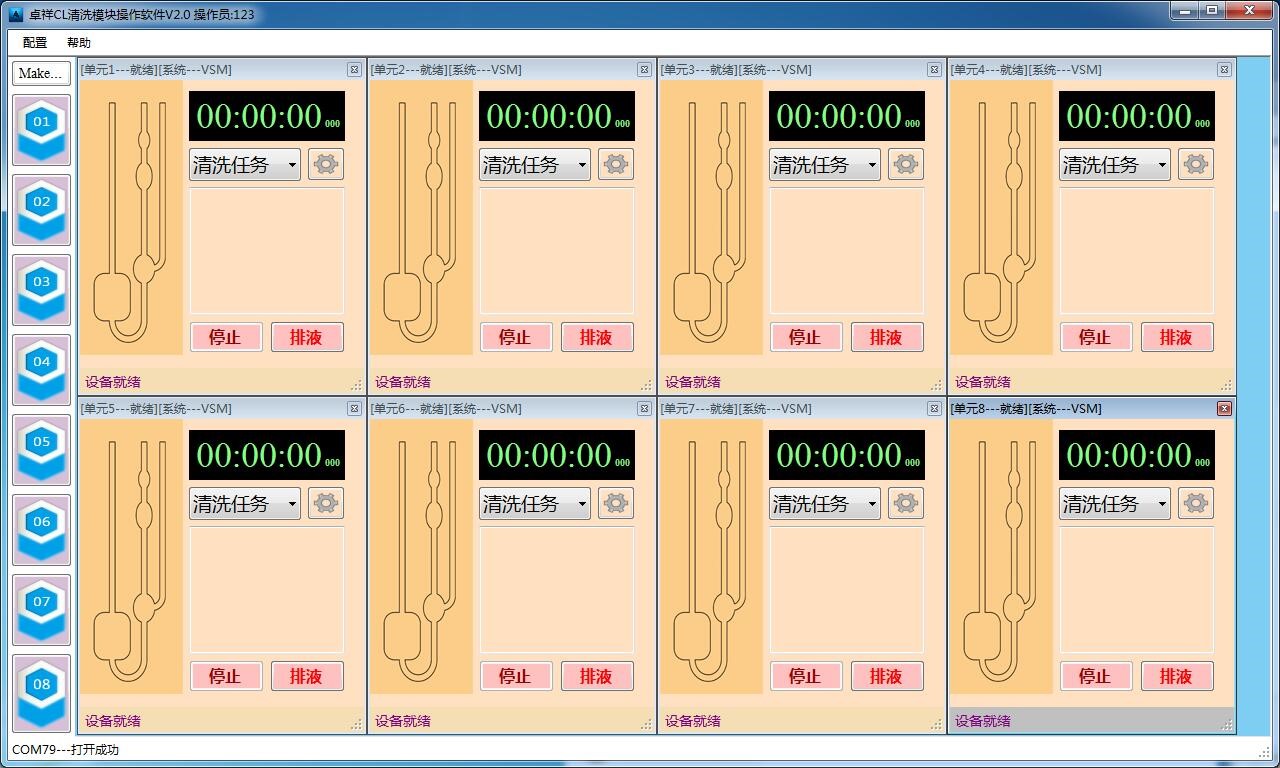Click the empty task list box in unit 4
The height and width of the screenshot is (768, 1280).
1136,250
